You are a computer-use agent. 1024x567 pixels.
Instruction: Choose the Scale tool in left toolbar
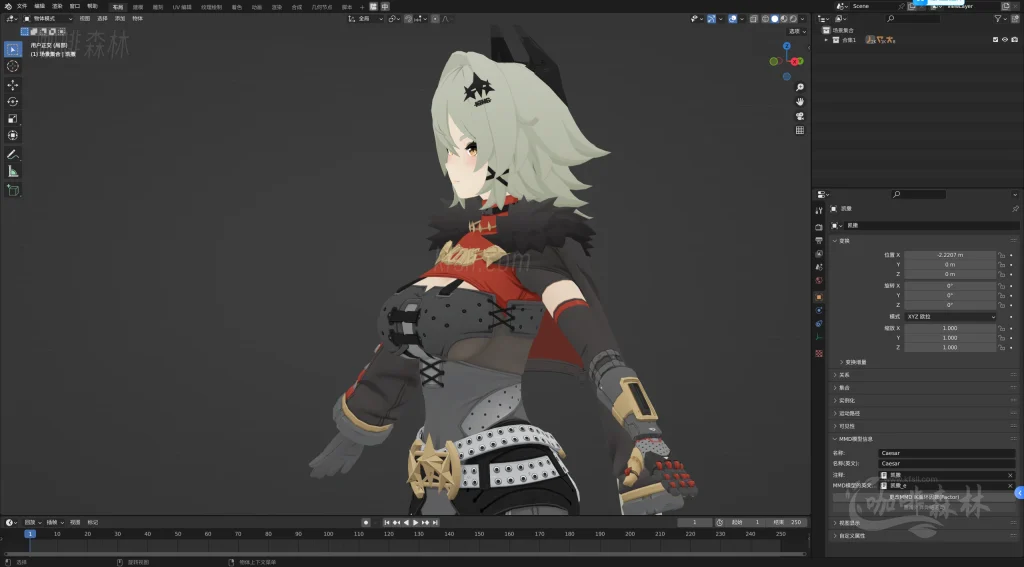click(x=12, y=118)
